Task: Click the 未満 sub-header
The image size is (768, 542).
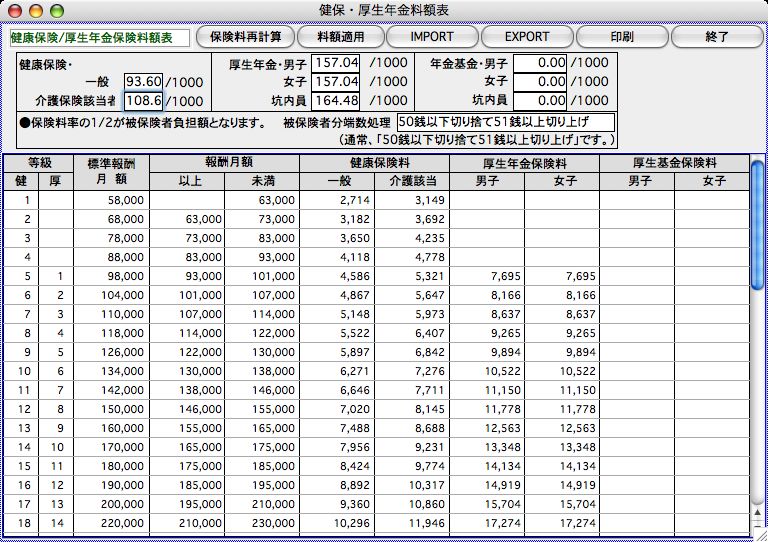Action: coord(263,181)
